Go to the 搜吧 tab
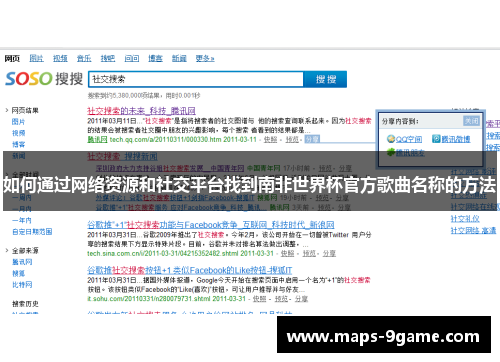 coord(108,59)
